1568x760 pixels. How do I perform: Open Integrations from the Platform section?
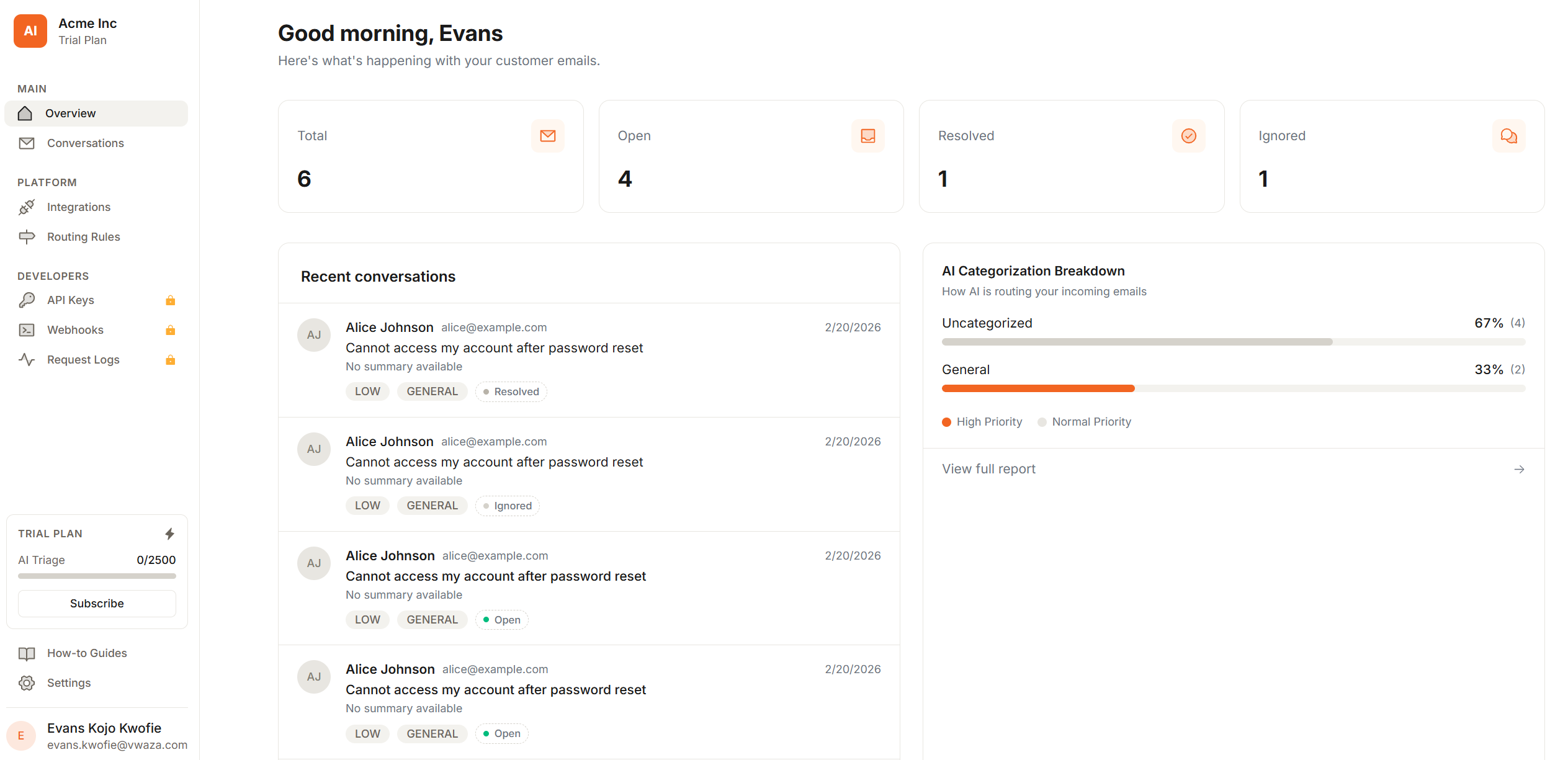(79, 207)
